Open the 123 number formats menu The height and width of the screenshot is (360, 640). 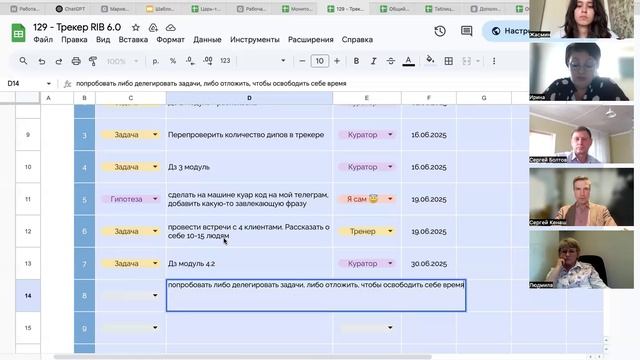tap(225, 61)
